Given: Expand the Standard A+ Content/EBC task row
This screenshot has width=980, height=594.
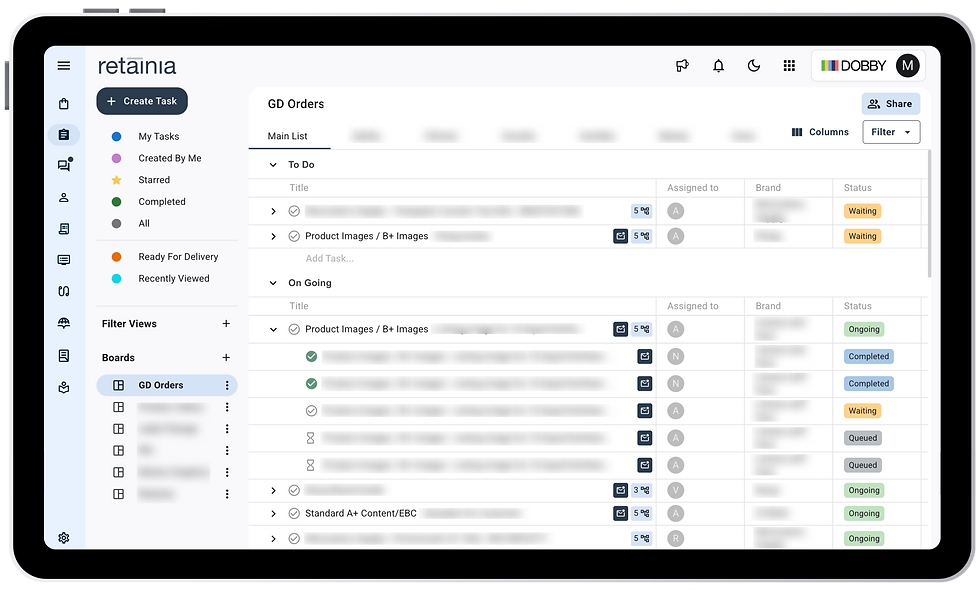Looking at the screenshot, I should point(273,512).
